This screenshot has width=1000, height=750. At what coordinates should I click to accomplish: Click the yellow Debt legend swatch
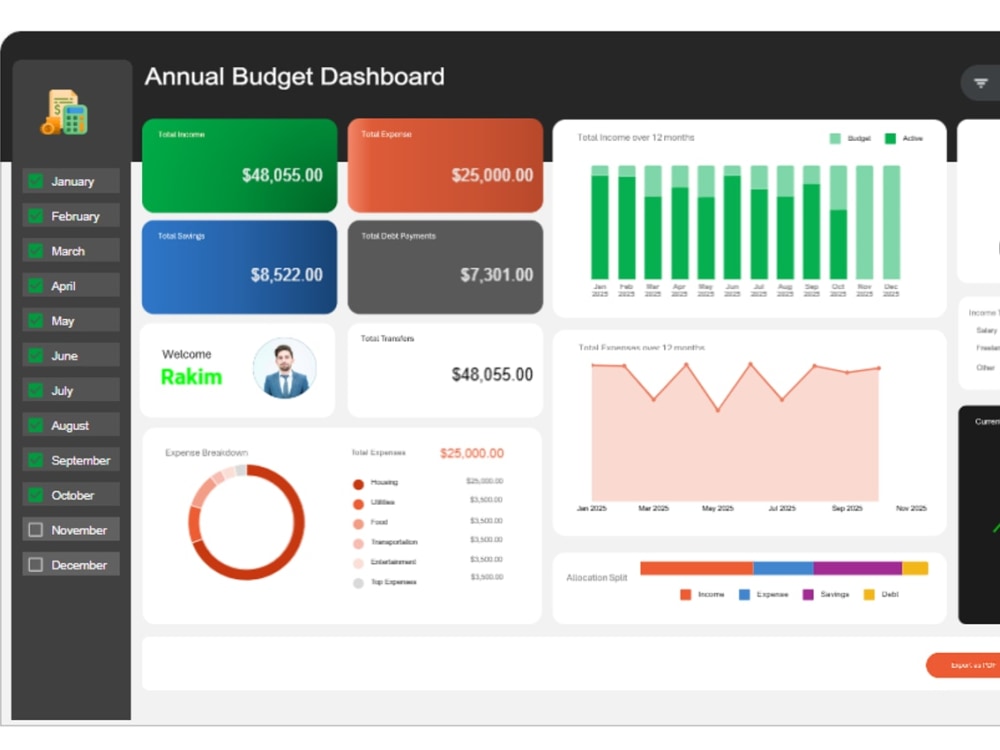pyautogui.click(x=869, y=594)
